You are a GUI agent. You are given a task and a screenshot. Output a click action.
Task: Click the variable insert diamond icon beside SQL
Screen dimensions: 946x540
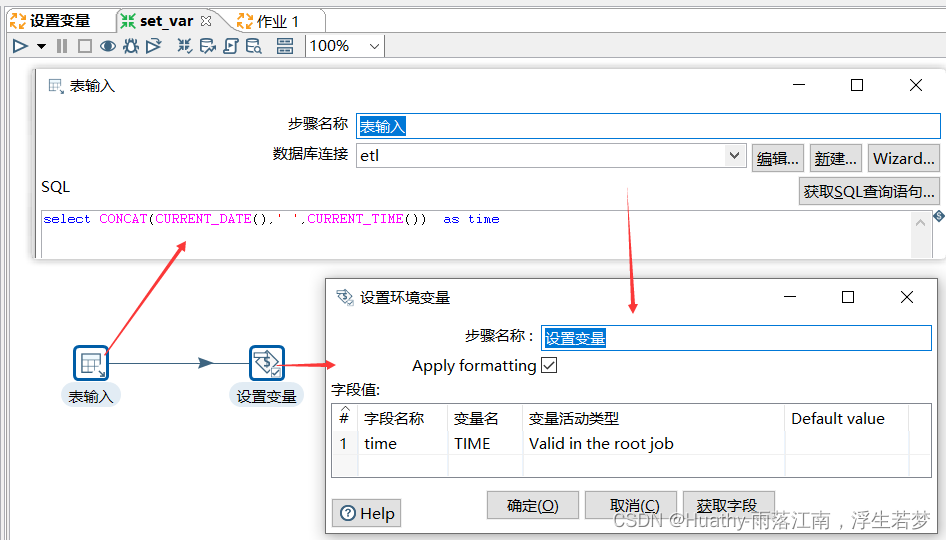(939, 216)
